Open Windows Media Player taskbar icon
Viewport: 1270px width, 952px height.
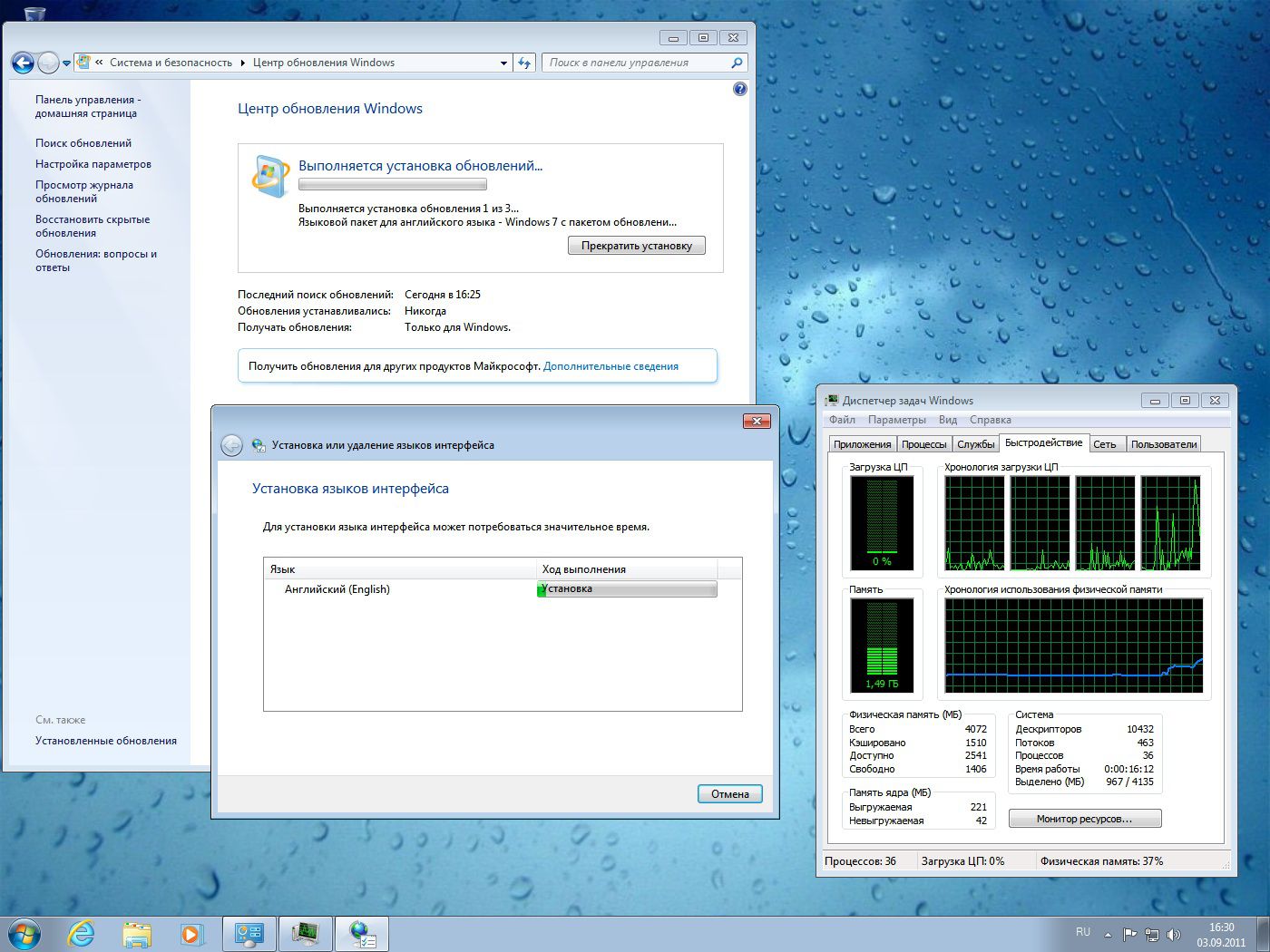(191, 934)
